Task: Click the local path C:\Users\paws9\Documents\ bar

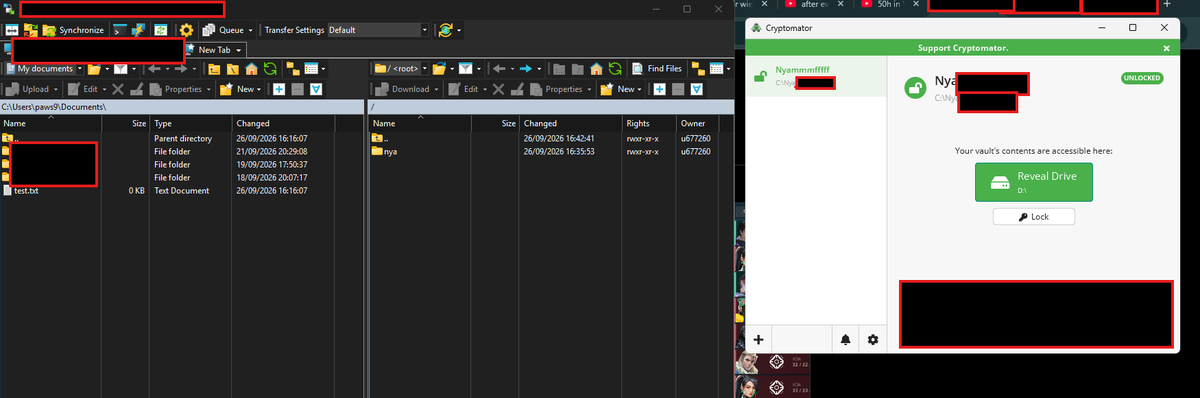Action: 181,107
